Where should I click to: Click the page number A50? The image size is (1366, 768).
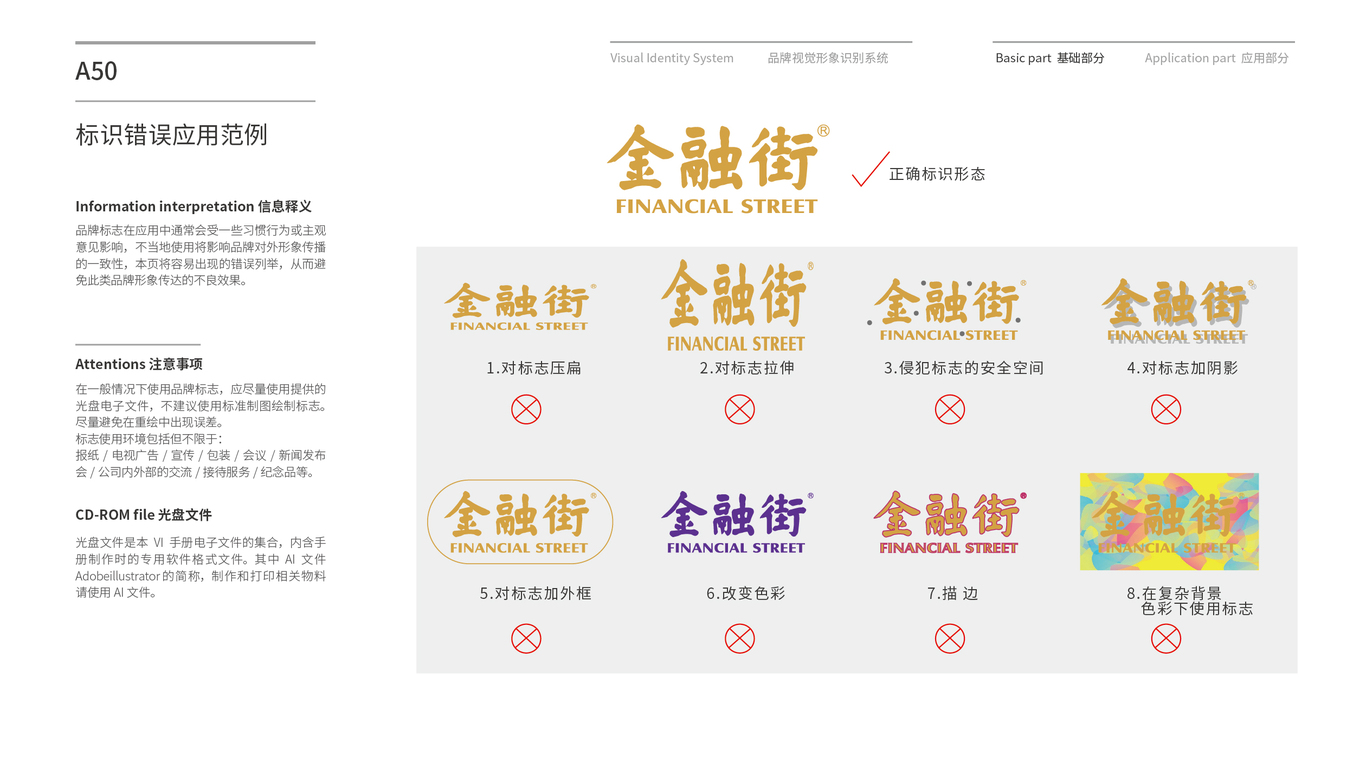point(96,71)
